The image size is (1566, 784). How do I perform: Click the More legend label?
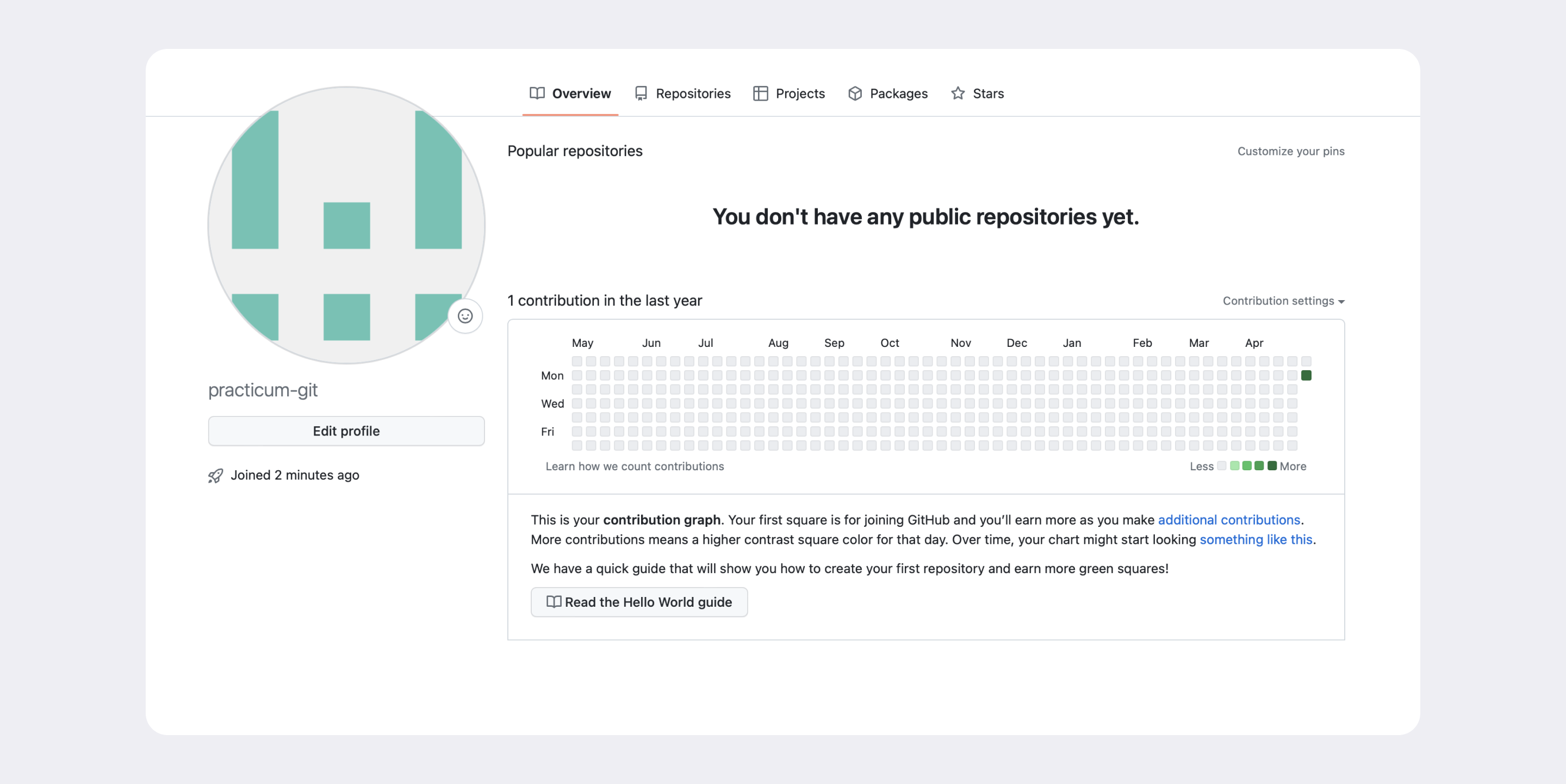[x=1292, y=466]
